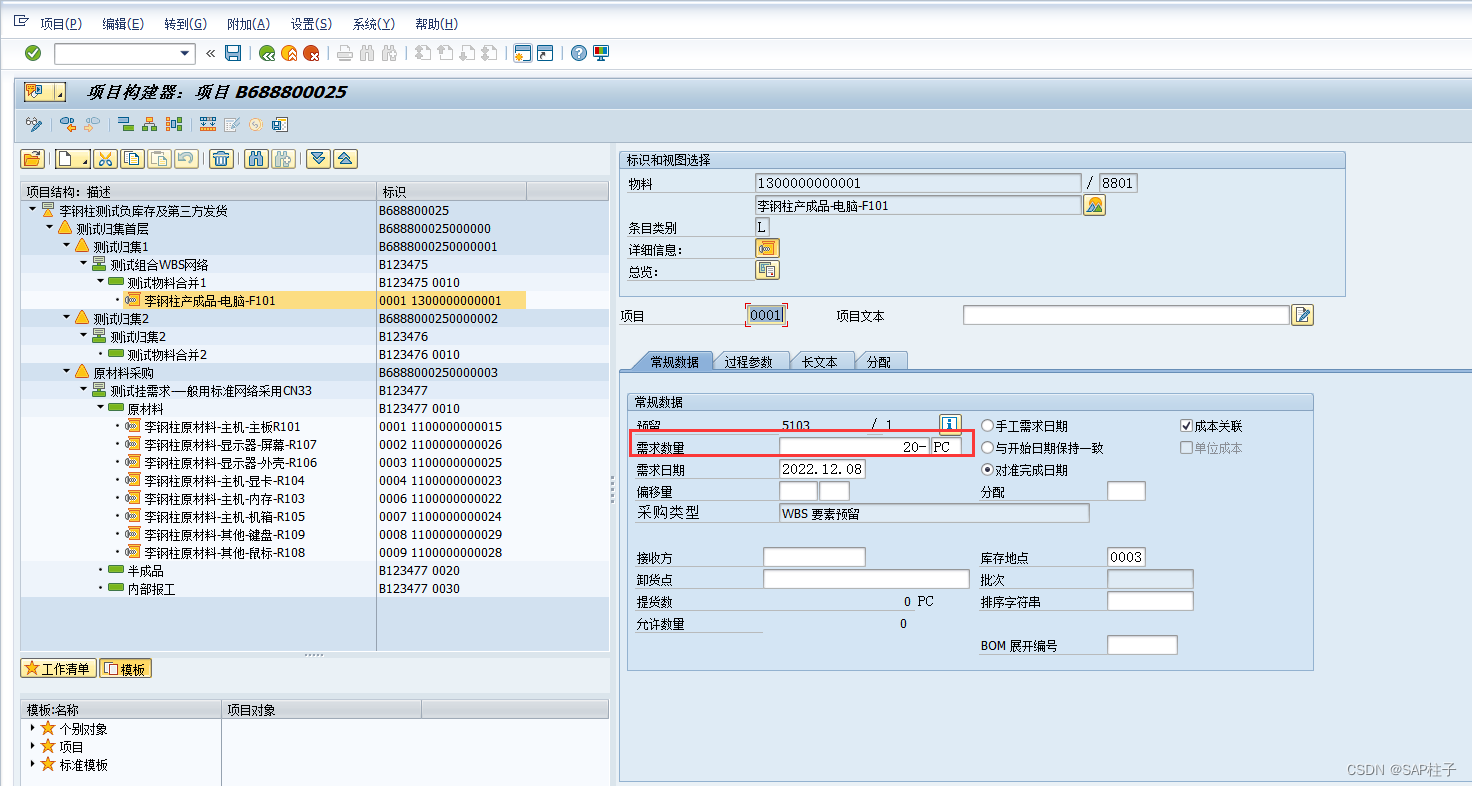Expand the 个别对象 template node

(32, 728)
